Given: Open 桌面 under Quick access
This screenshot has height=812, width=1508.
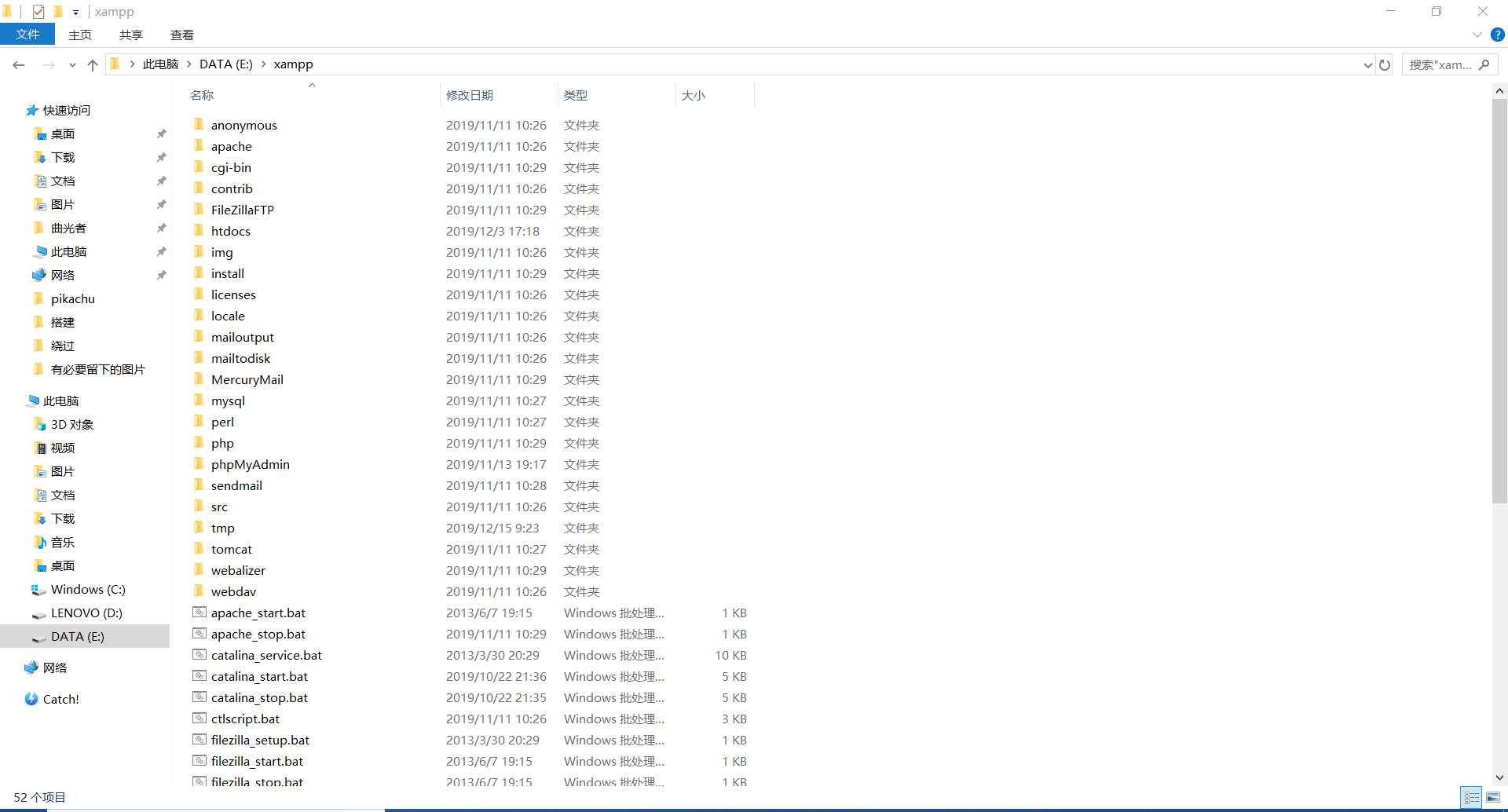Looking at the screenshot, I should click(x=62, y=134).
